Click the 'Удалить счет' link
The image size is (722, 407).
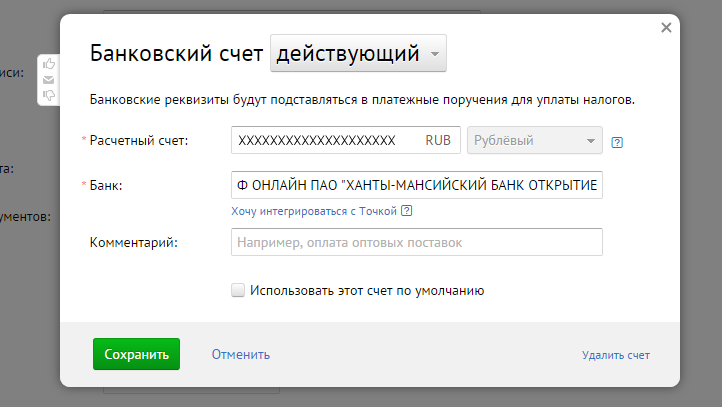tap(616, 355)
